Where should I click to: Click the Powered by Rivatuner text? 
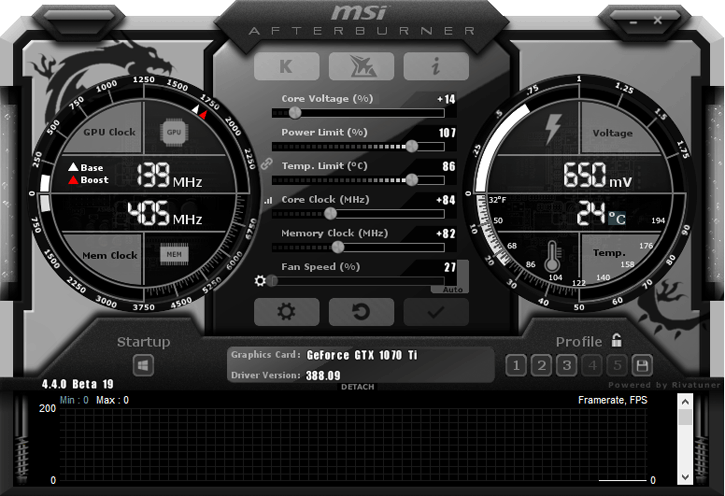pos(664,385)
